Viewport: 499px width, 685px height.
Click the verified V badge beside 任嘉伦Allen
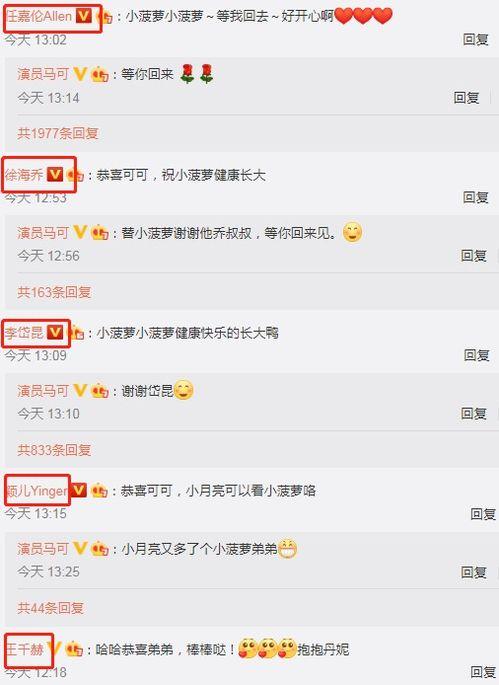tap(83, 17)
